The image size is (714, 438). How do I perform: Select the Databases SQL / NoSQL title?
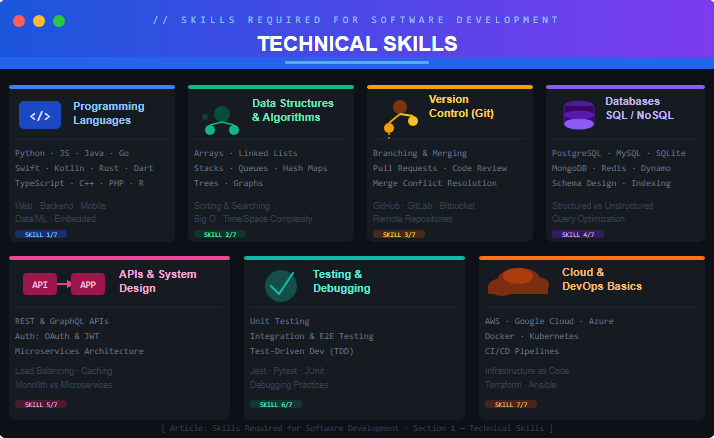coord(639,108)
